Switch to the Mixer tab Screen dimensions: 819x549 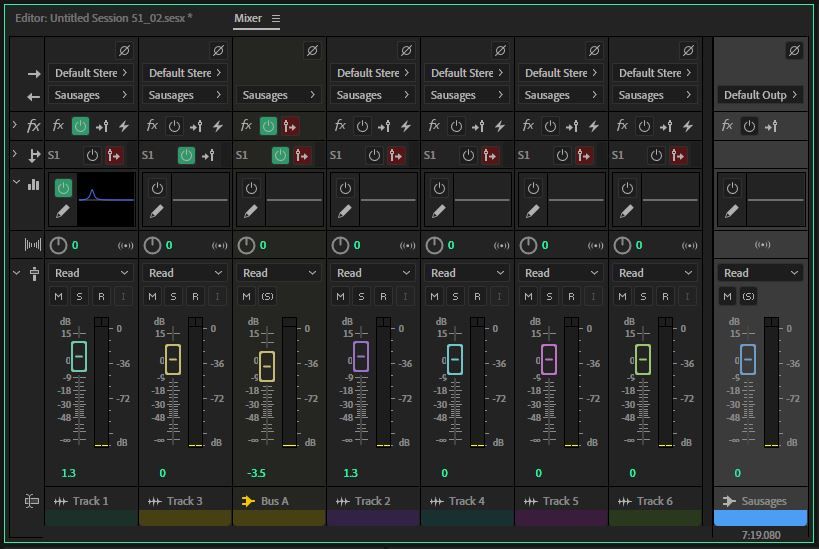pos(248,18)
